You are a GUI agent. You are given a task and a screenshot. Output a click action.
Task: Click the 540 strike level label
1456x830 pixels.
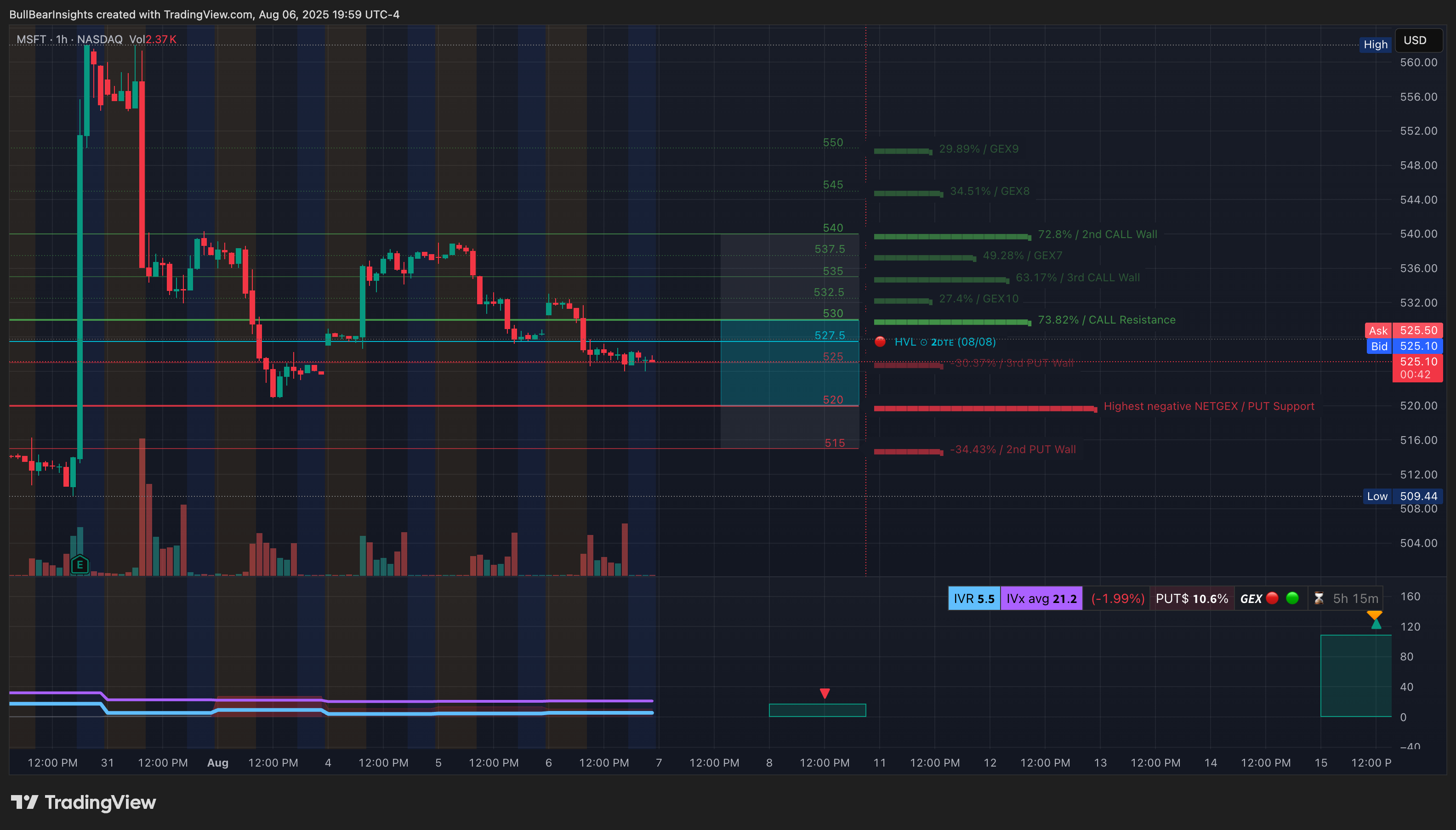click(x=832, y=228)
